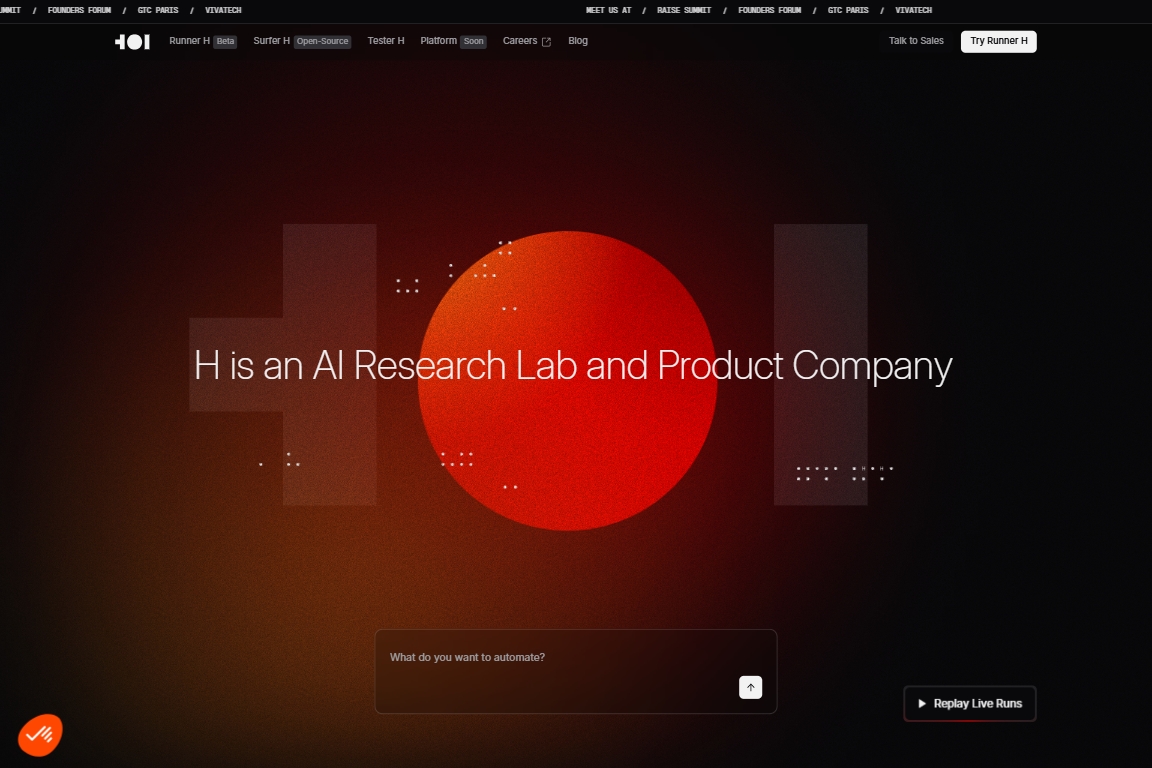Click the Open-Source badge beside Surfer H
1152x768 pixels.
point(322,42)
